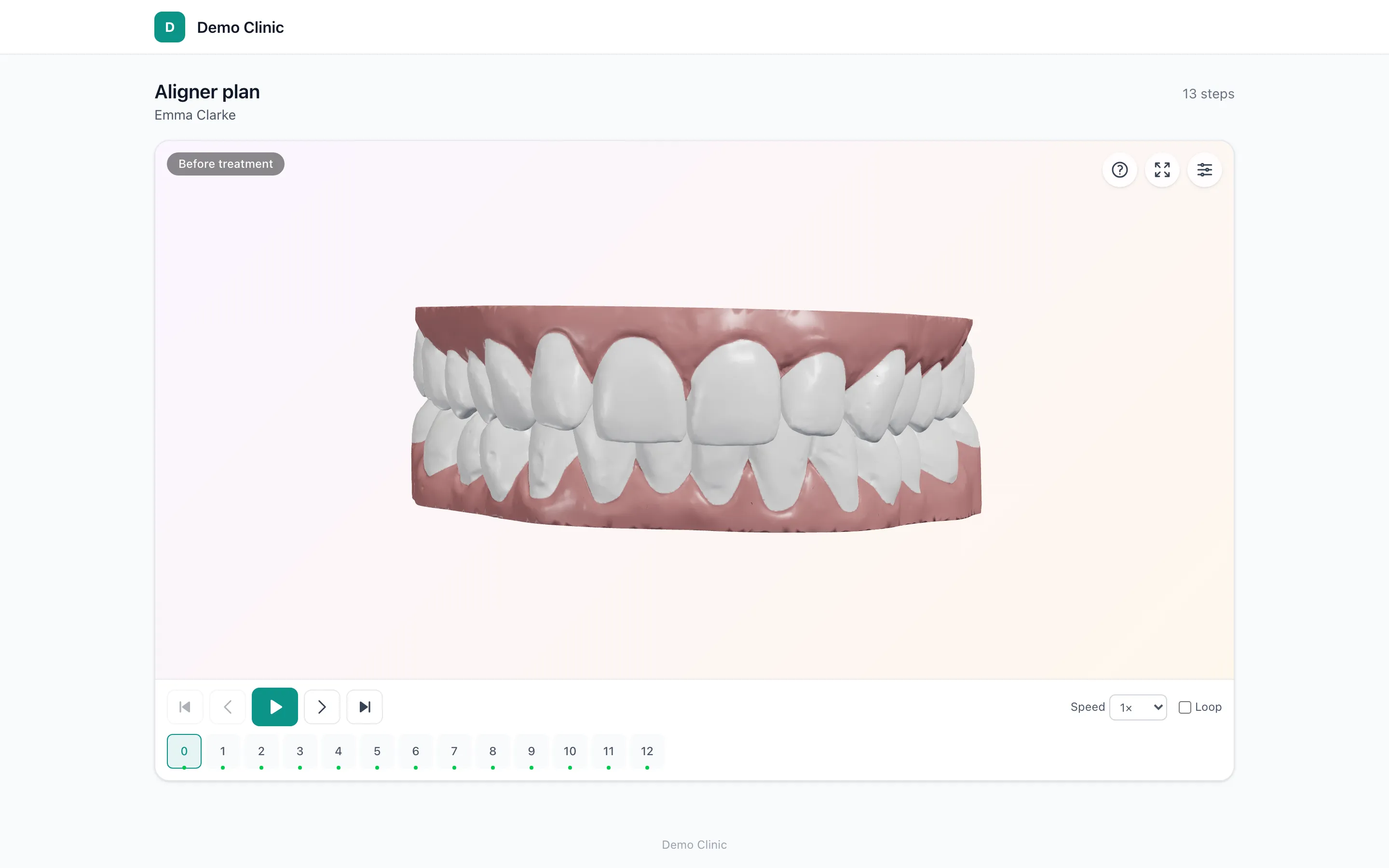Screen dimensions: 1389x868
Task: Enter fullscreen with the expand icon
Action: [x=1162, y=170]
